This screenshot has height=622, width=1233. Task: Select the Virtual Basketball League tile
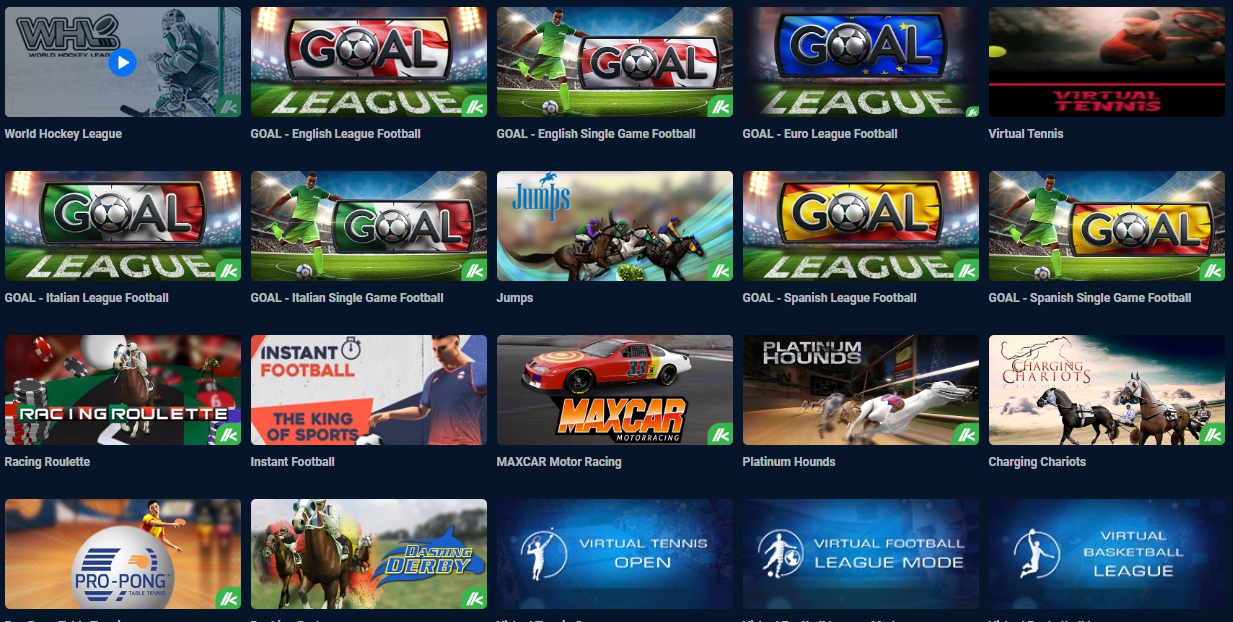[1107, 554]
